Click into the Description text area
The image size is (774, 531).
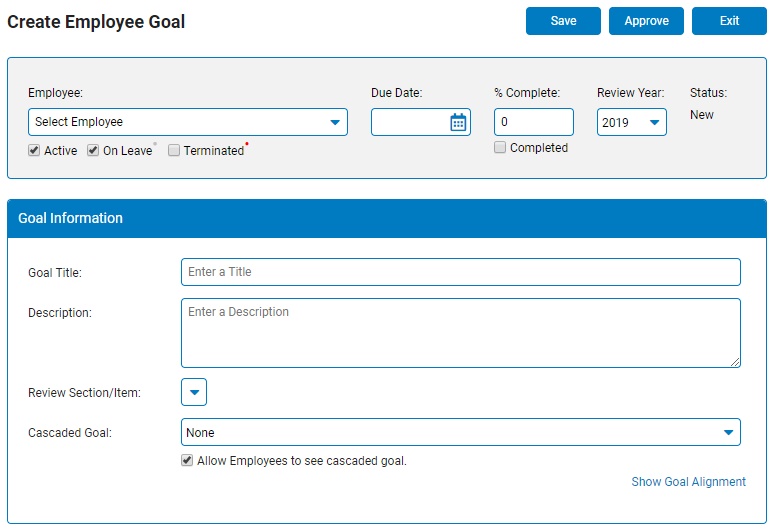[461, 333]
